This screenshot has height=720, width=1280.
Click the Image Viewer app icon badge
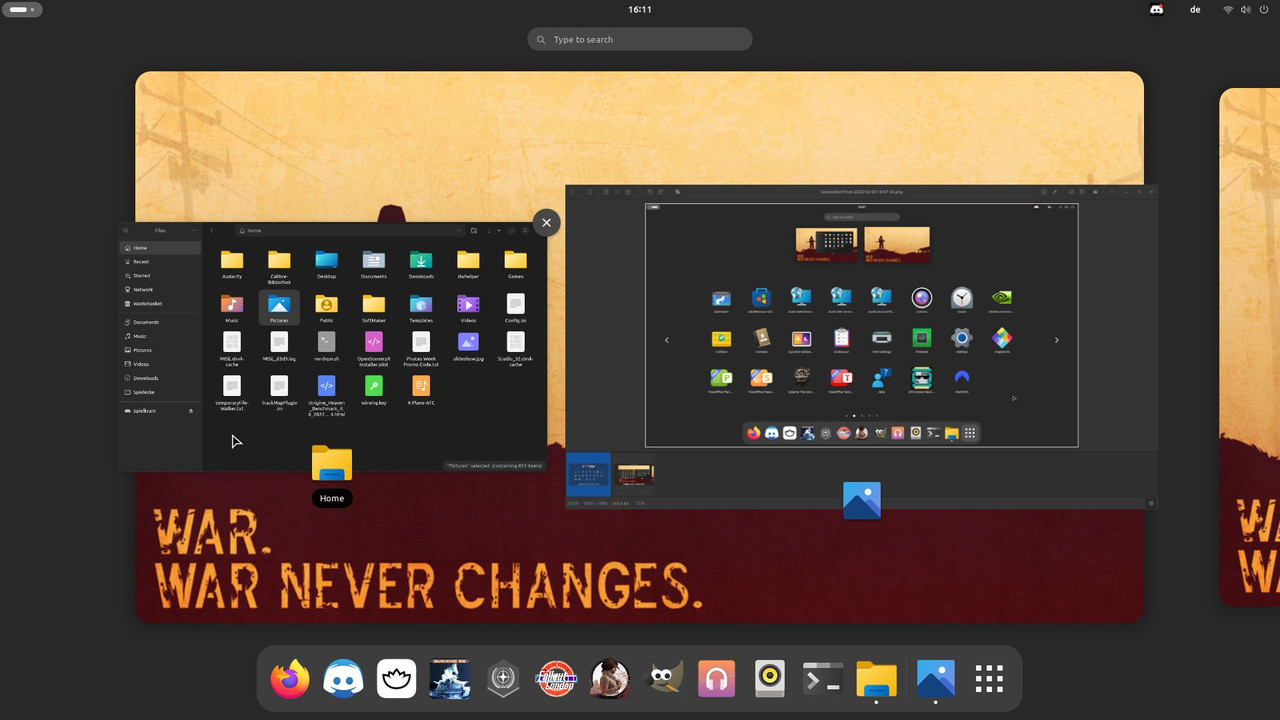pos(861,501)
